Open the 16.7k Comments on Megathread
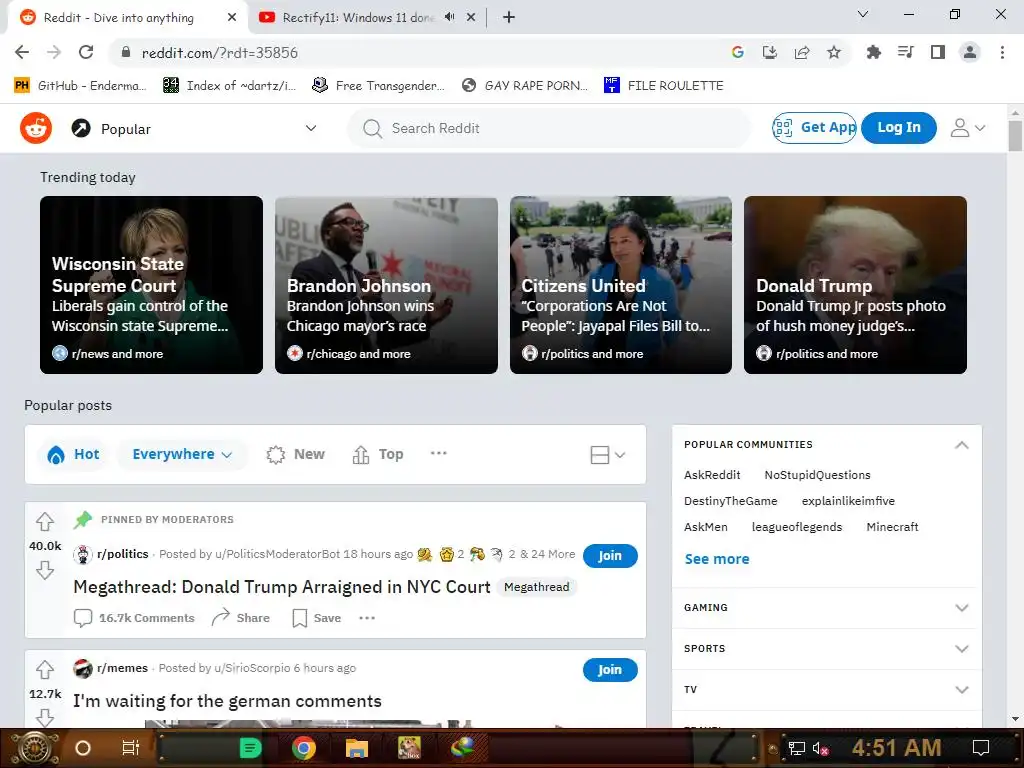Viewport: 1024px width, 768px height. click(134, 618)
